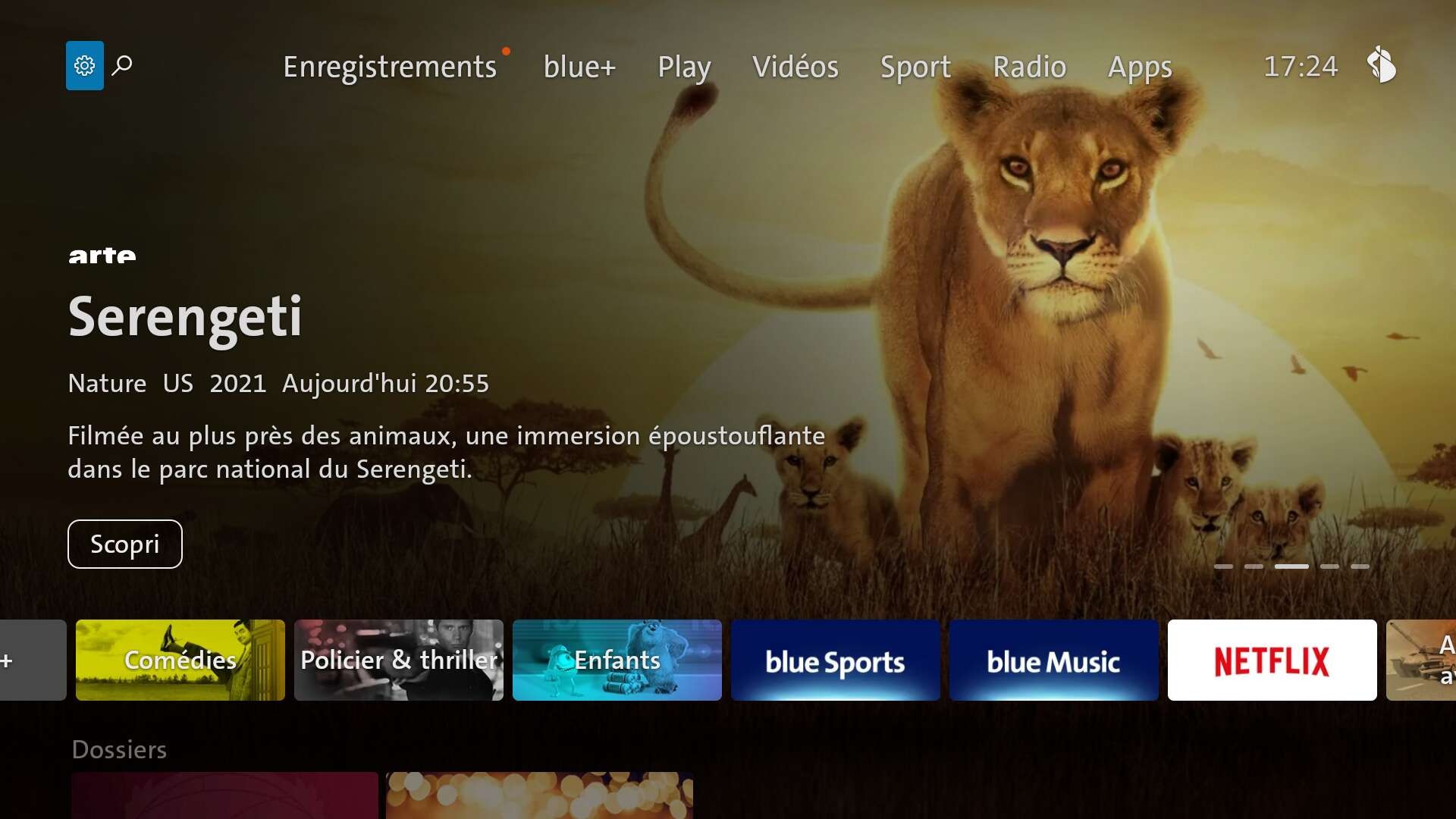Open the blue Sports tile
Viewport: 1456px width, 819px height.
[x=835, y=660]
